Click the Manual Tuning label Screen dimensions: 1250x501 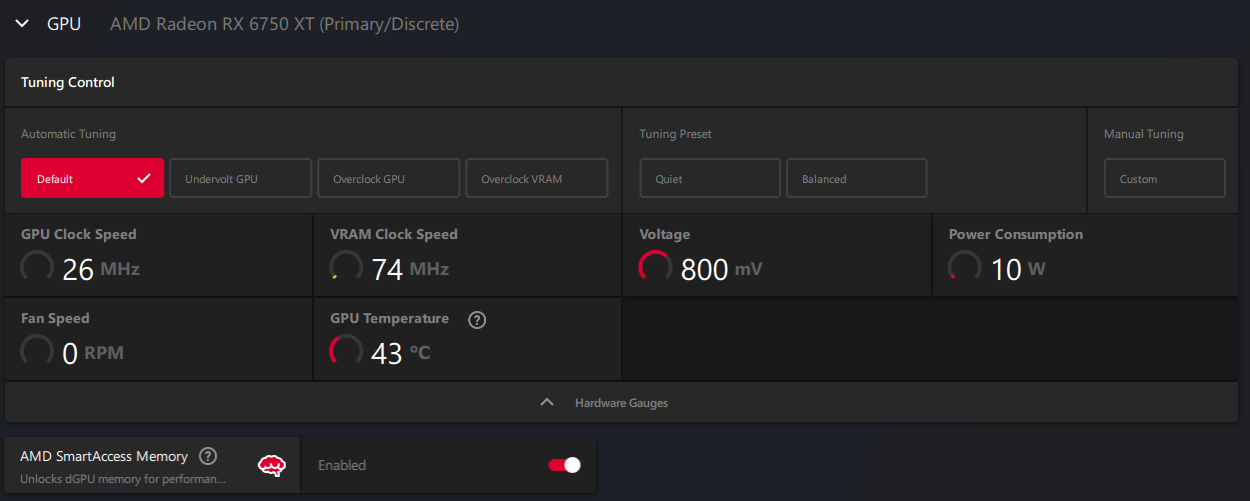1143,134
